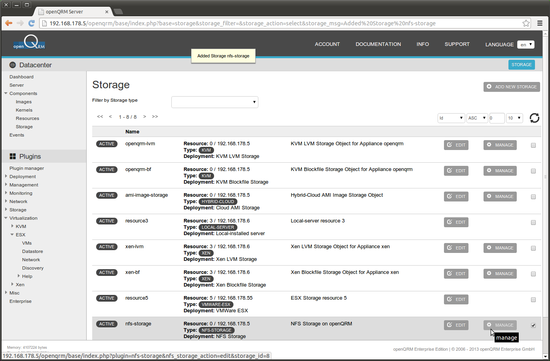The image size is (550, 361).
Task: Select checkbox for xen-bf storage
Action: (x=533, y=274)
